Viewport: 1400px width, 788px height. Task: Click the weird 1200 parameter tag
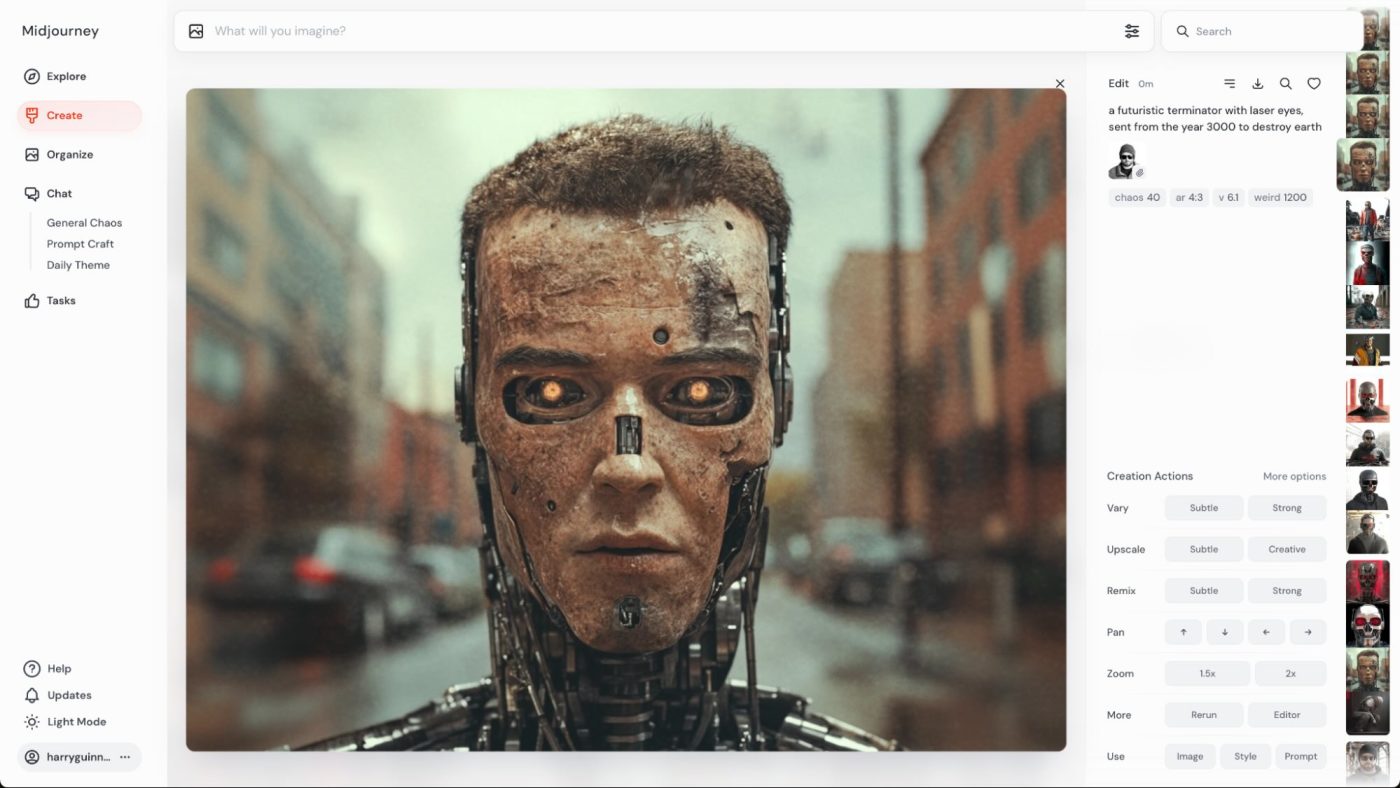coord(1280,197)
